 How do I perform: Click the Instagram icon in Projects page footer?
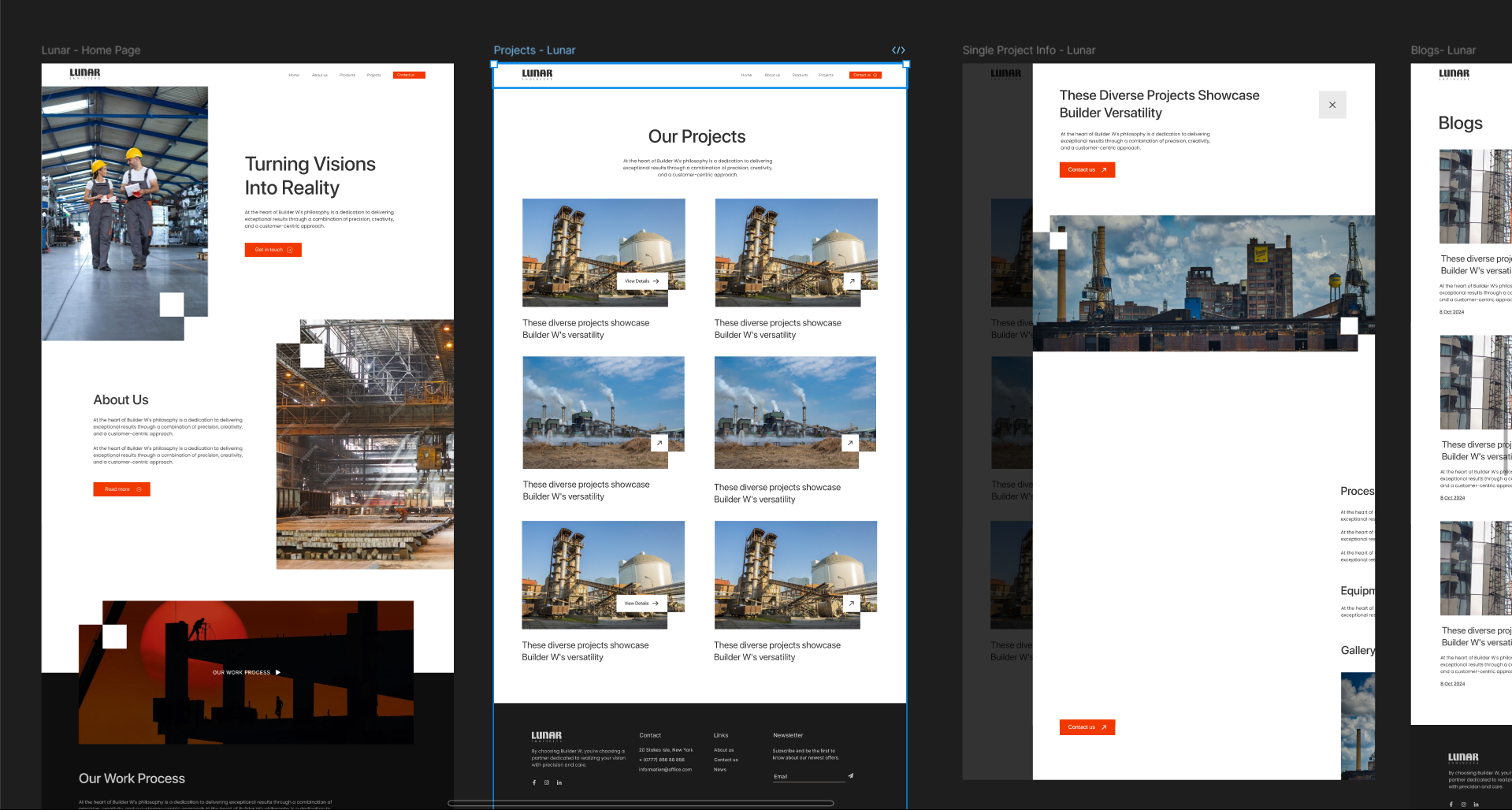[x=547, y=782]
